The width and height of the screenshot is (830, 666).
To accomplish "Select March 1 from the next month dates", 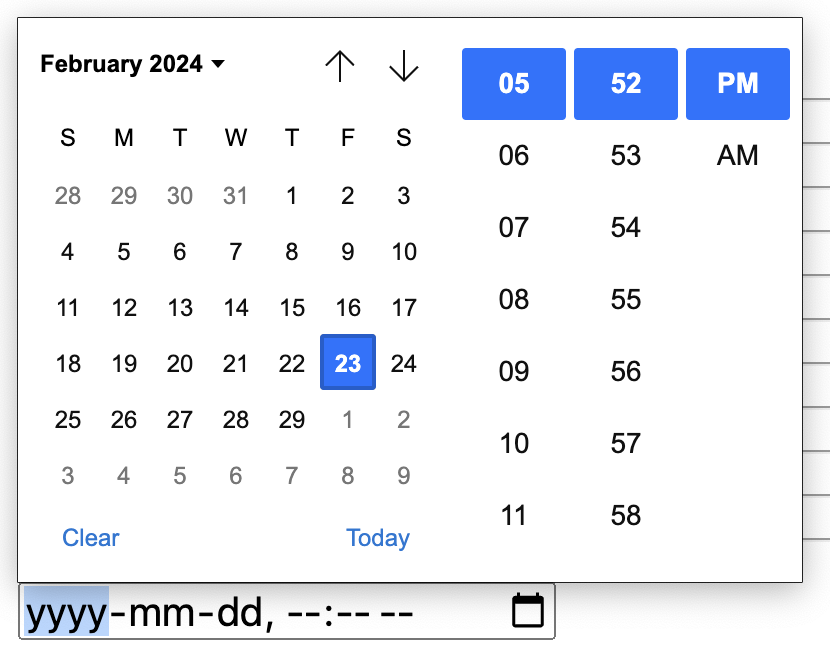I will (x=347, y=419).
